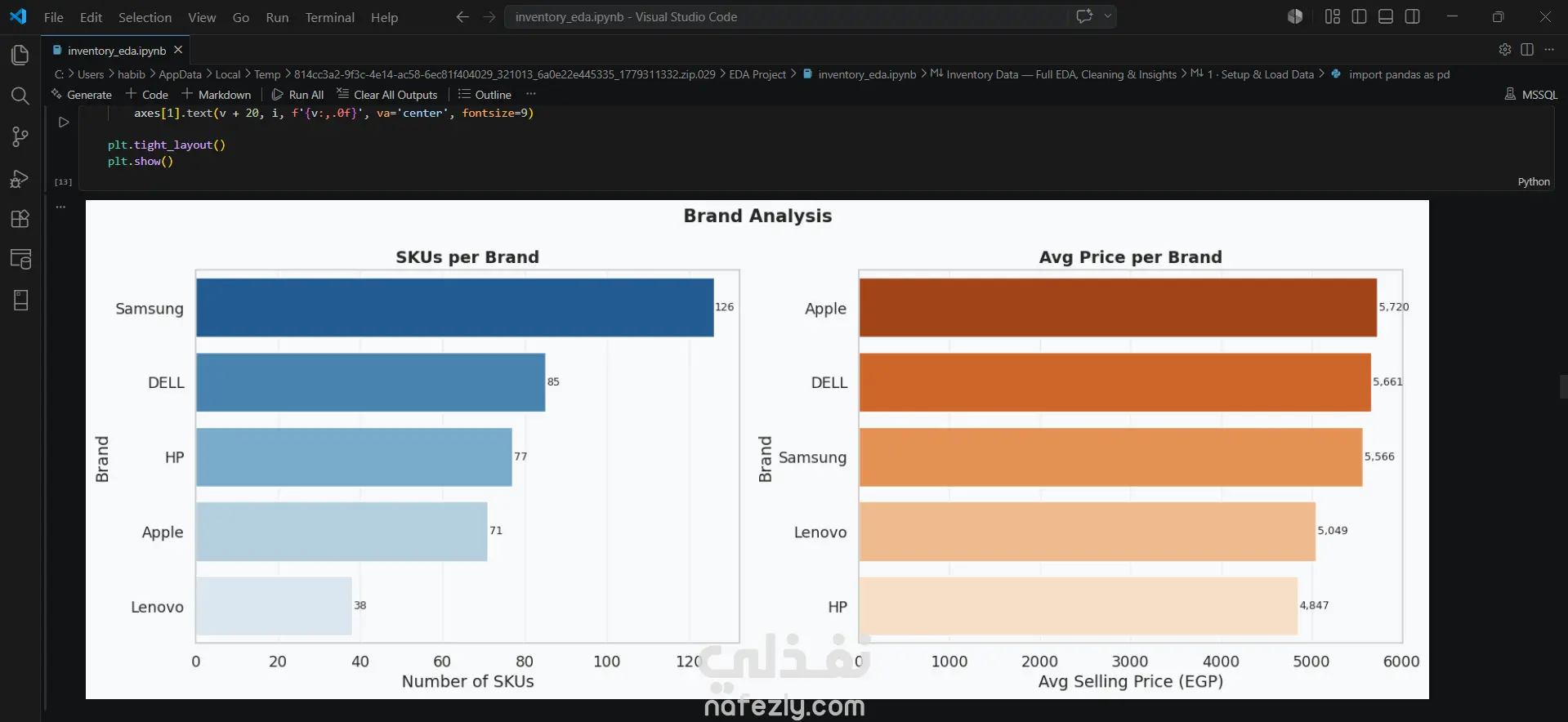The width and height of the screenshot is (1568, 722).
Task: Close the inventory_eda.ipynb tab
Action: [178, 50]
